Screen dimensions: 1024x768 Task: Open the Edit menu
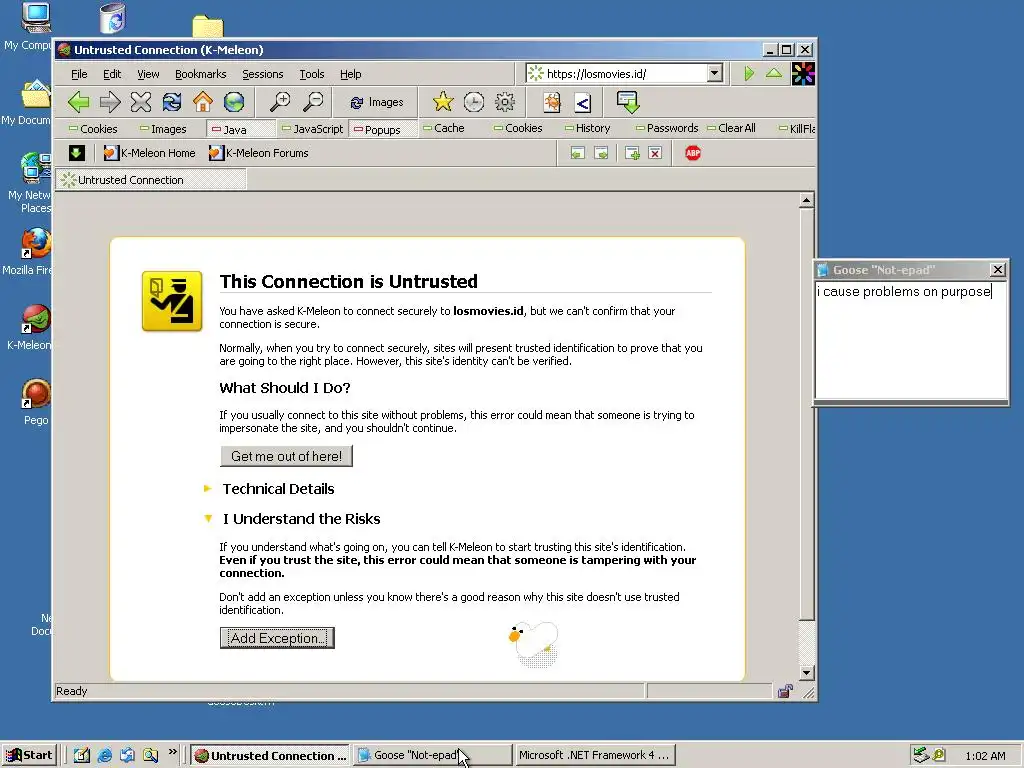click(112, 74)
